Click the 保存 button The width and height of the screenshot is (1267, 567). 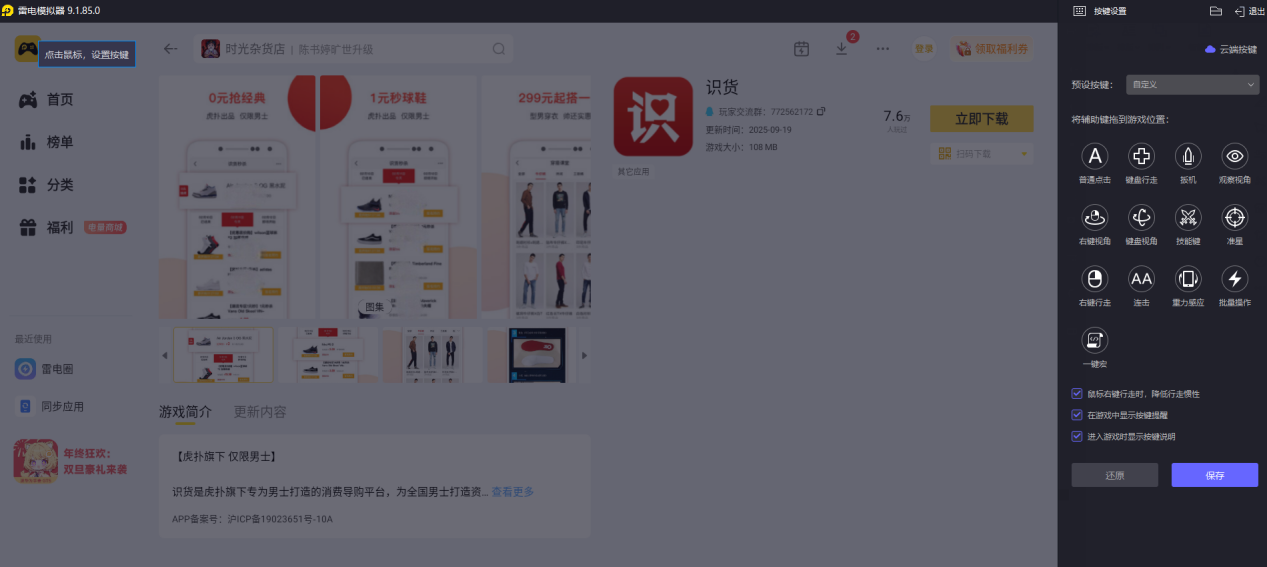pyautogui.click(x=1215, y=475)
